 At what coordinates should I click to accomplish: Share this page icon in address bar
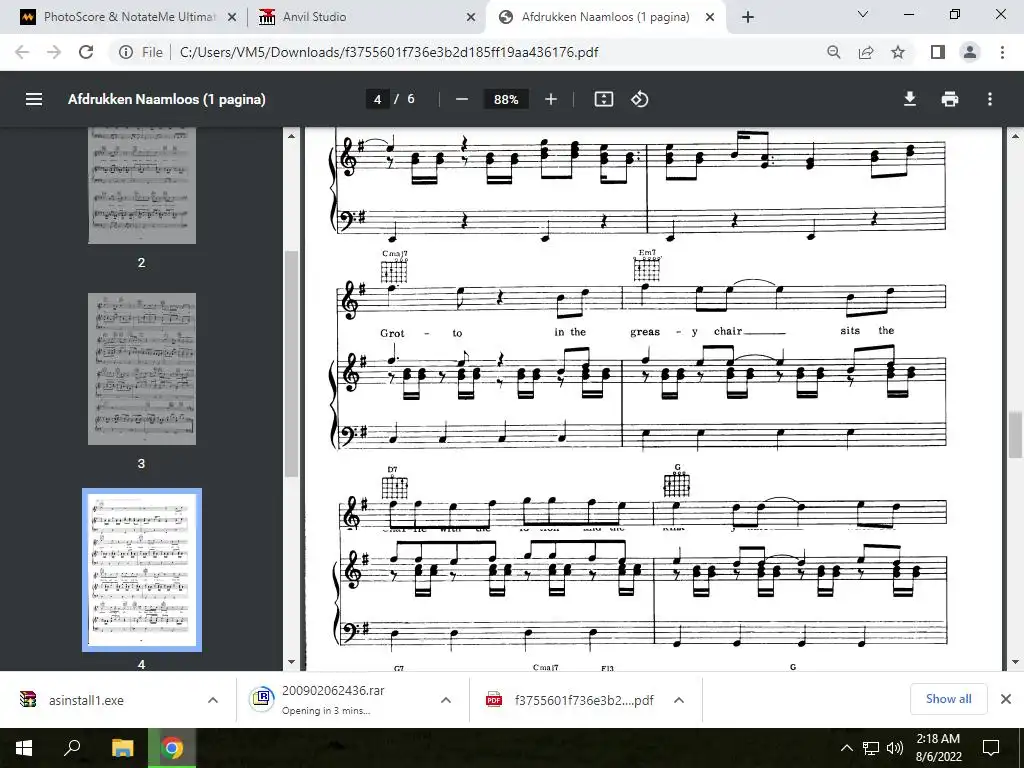(x=866, y=52)
